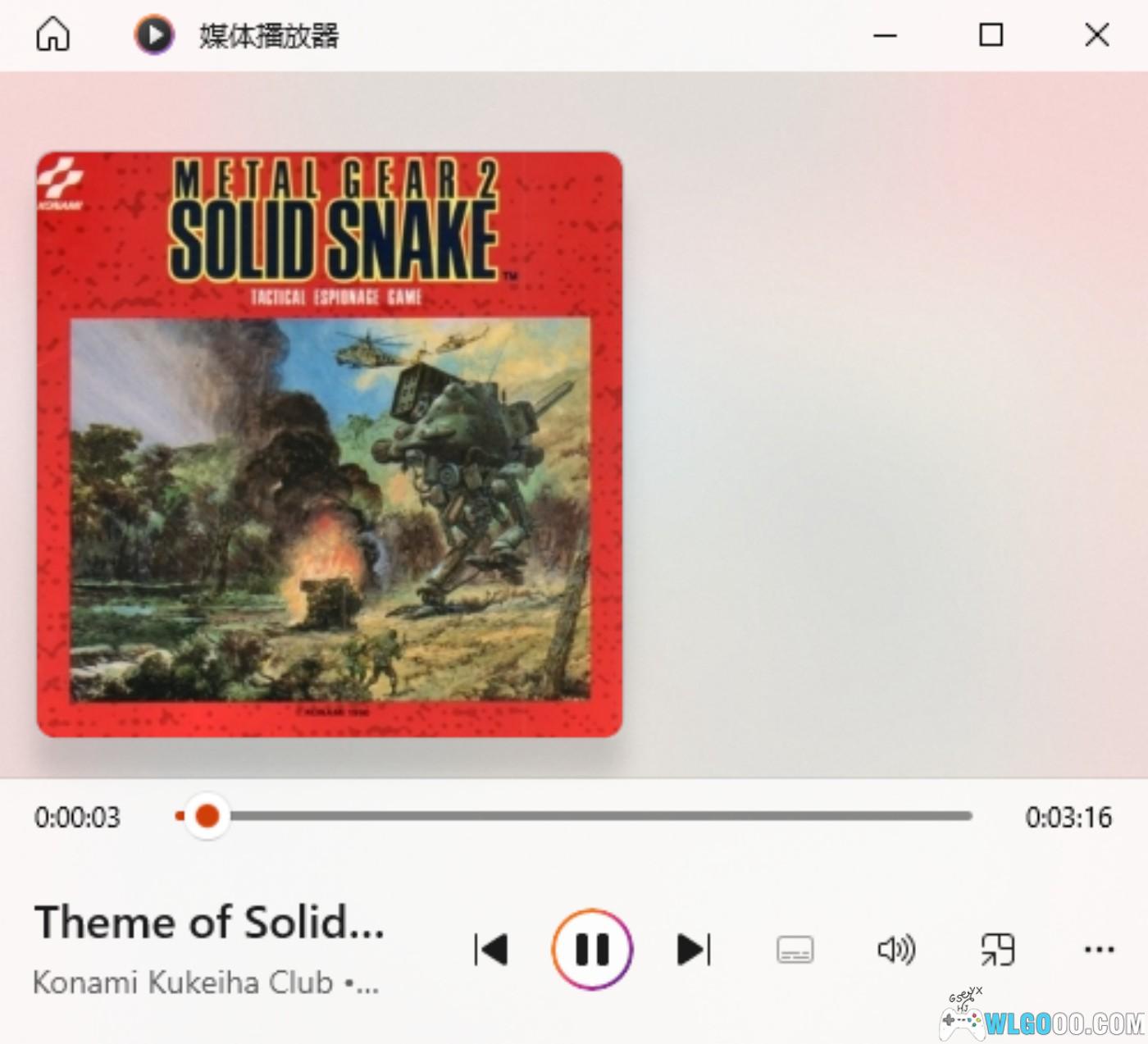The image size is (1148, 1044).
Task: Open the subtitles and captions button
Action: click(x=795, y=950)
